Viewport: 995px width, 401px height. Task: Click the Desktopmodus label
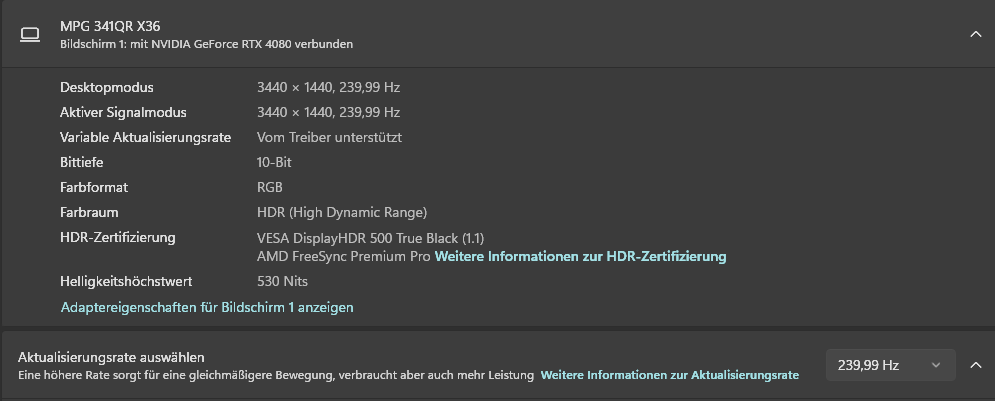[x=107, y=88]
